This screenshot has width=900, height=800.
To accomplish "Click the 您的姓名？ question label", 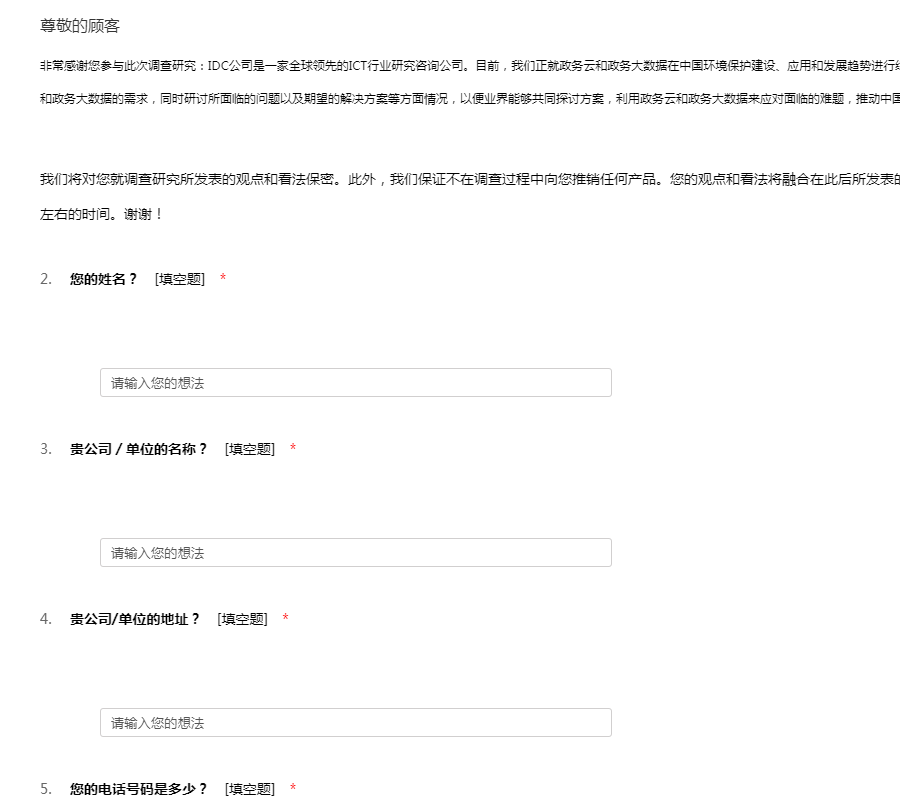I will tap(104, 279).
